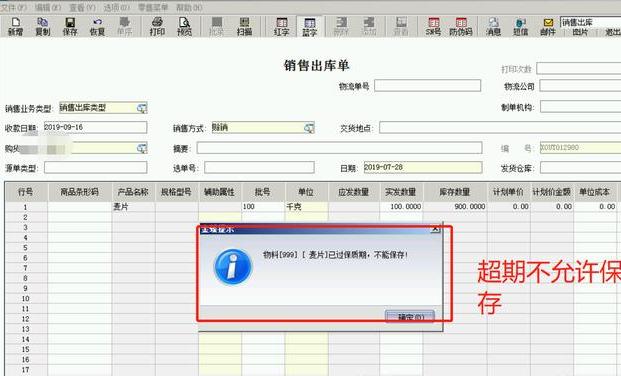Click the SN号 toolbar icon

coord(433,27)
